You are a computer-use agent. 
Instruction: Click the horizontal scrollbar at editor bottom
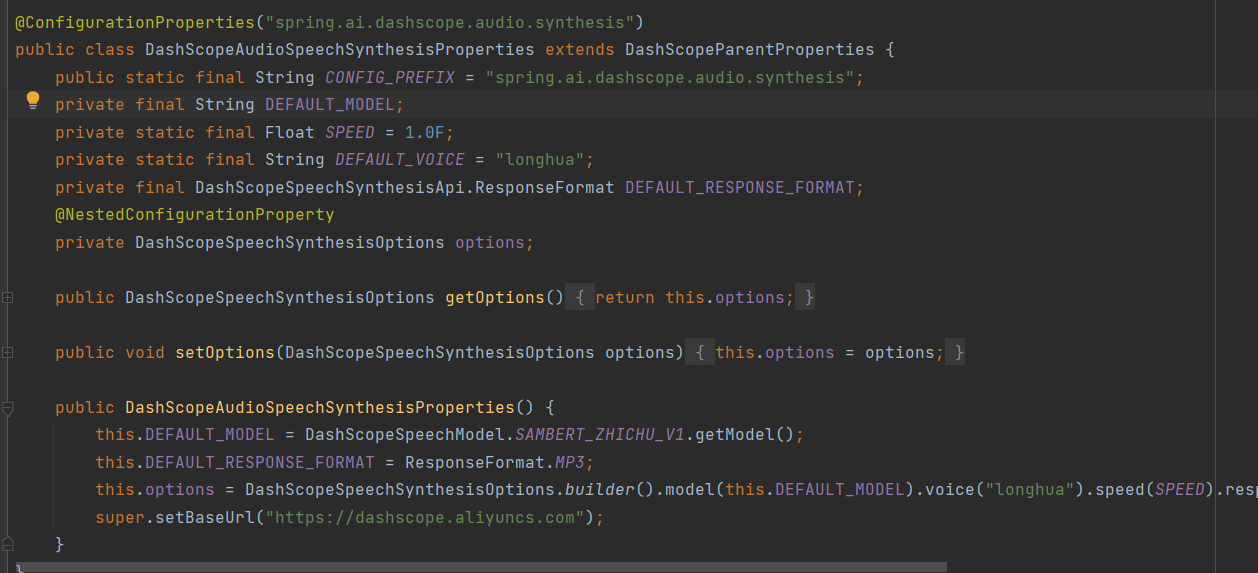pyautogui.click(x=480, y=567)
